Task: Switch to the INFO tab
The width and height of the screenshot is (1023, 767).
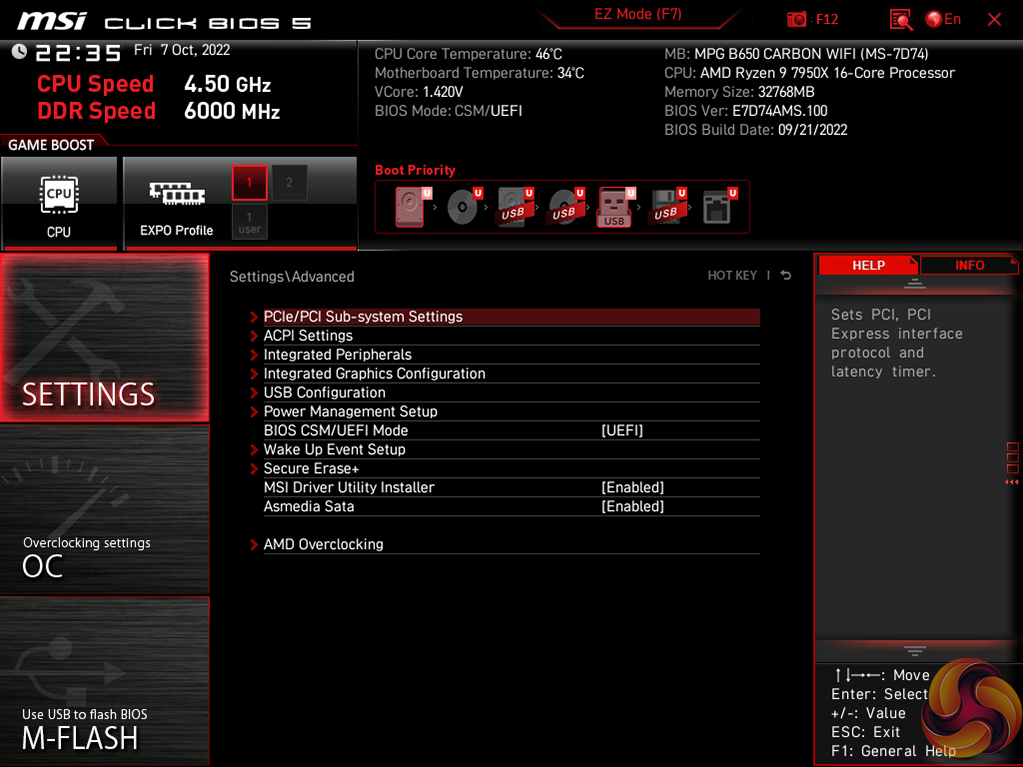Action: (970, 265)
